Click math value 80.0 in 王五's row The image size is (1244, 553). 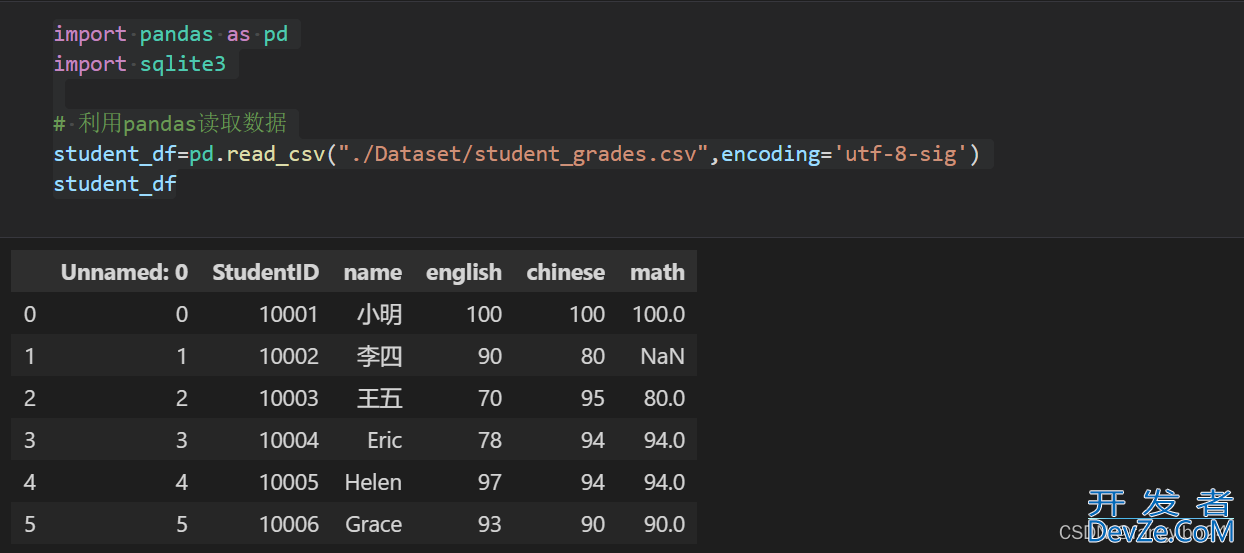(664, 398)
